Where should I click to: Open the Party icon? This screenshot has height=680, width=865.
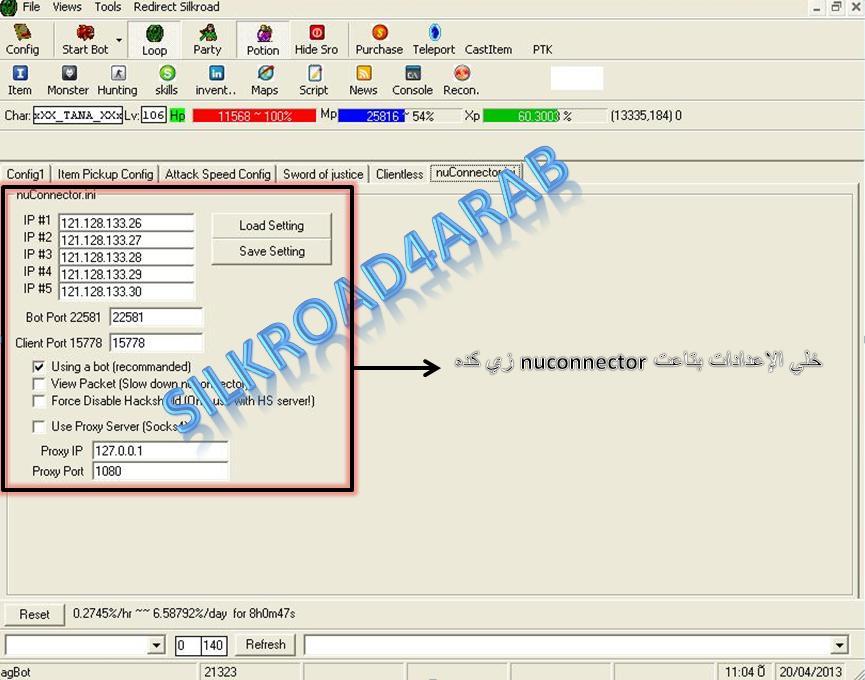[207, 39]
